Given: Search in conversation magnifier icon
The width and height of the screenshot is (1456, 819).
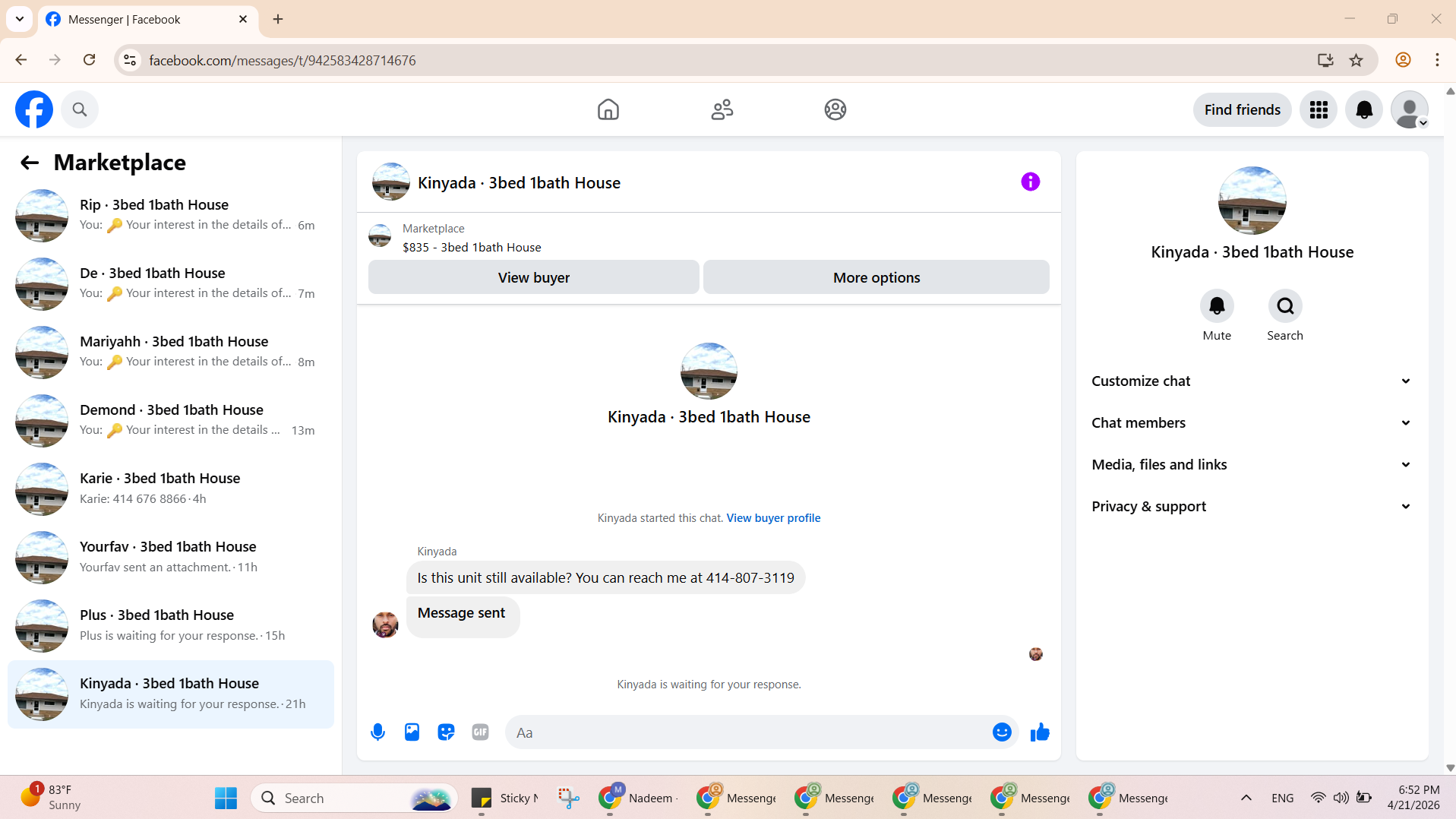Looking at the screenshot, I should pyautogui.click(x=1285, y=306).
